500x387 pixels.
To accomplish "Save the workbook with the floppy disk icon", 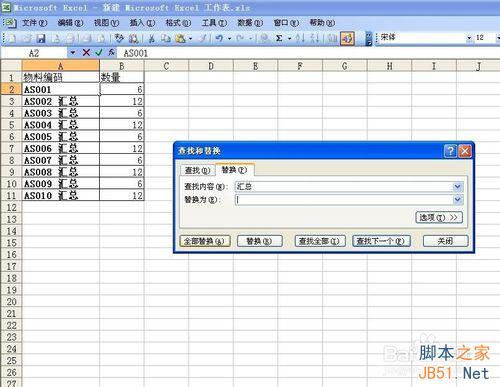I will 41,38.
